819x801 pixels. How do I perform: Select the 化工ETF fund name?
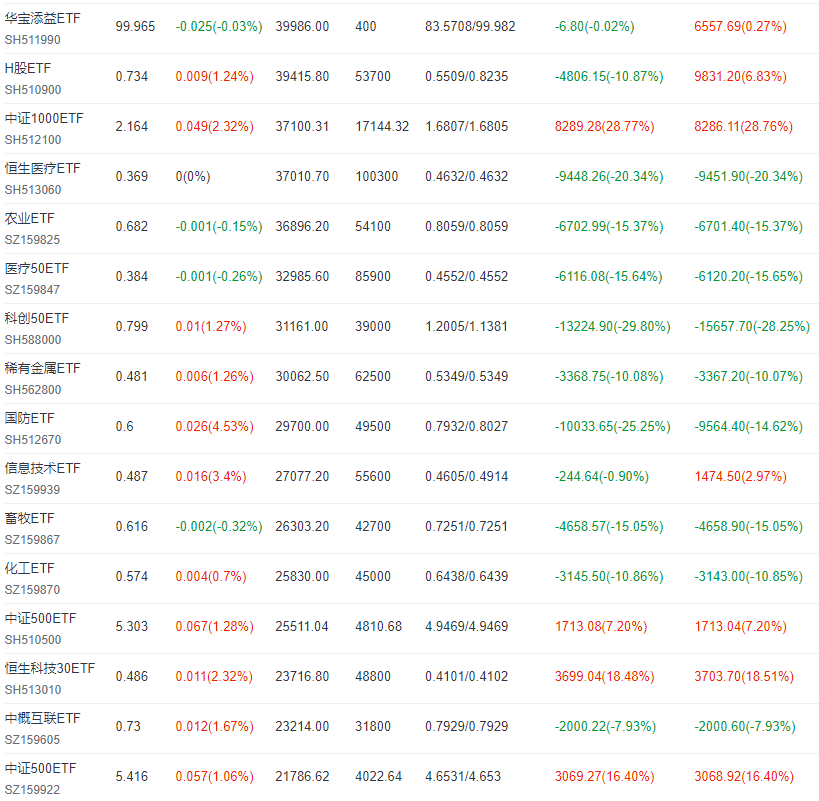(x=29, y=569)
